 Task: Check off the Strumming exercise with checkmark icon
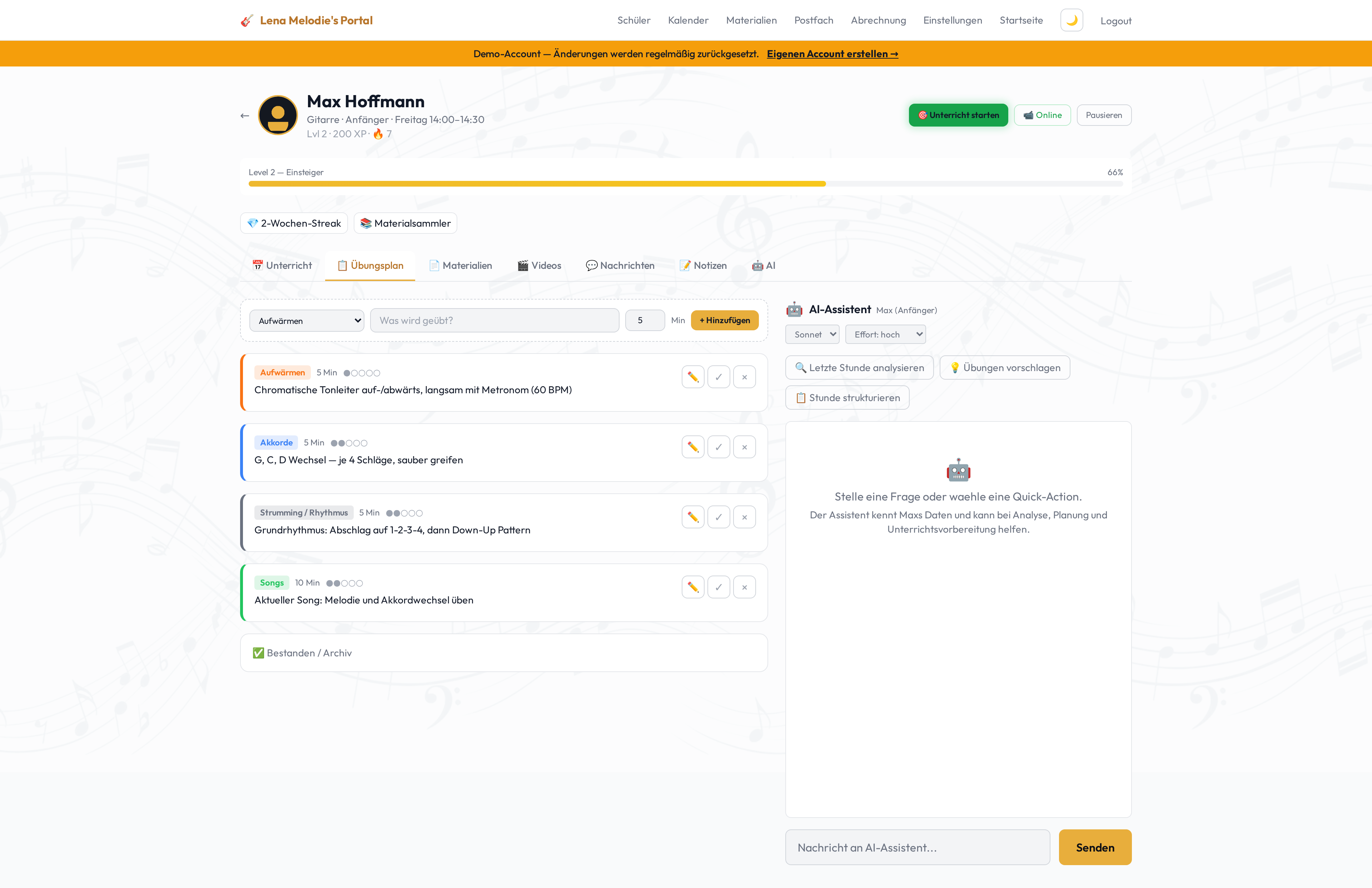(x=719, y=517)
